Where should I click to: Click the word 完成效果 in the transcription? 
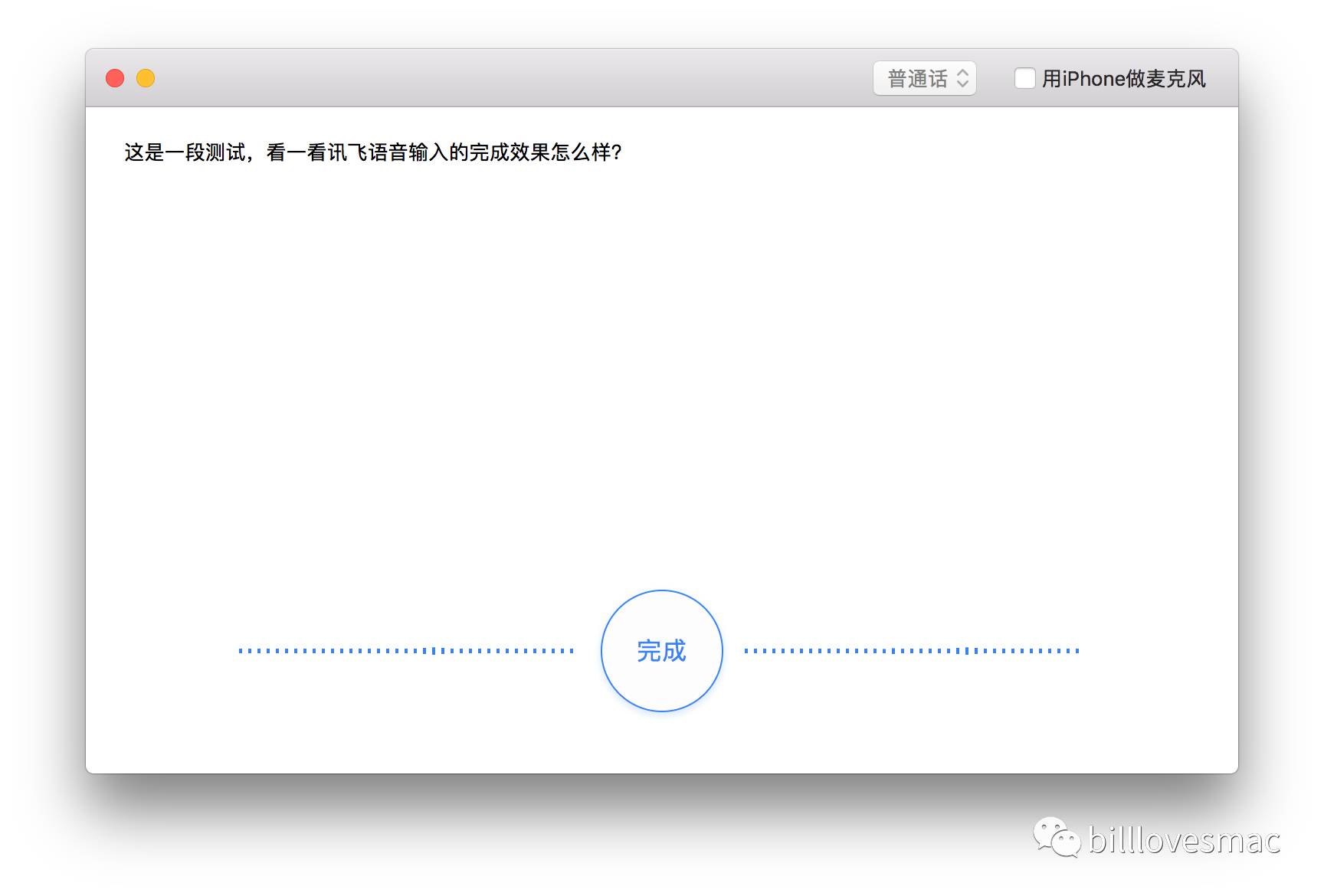pyautogui.click(x=509, y=152)
